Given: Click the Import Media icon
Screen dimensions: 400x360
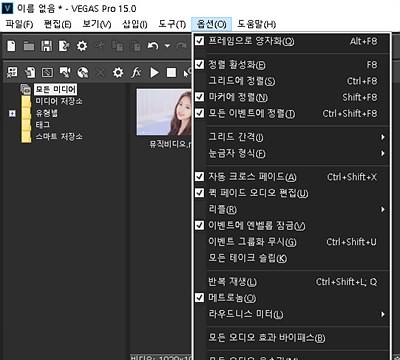Looking at the screenshot, I should click(30, 72).
